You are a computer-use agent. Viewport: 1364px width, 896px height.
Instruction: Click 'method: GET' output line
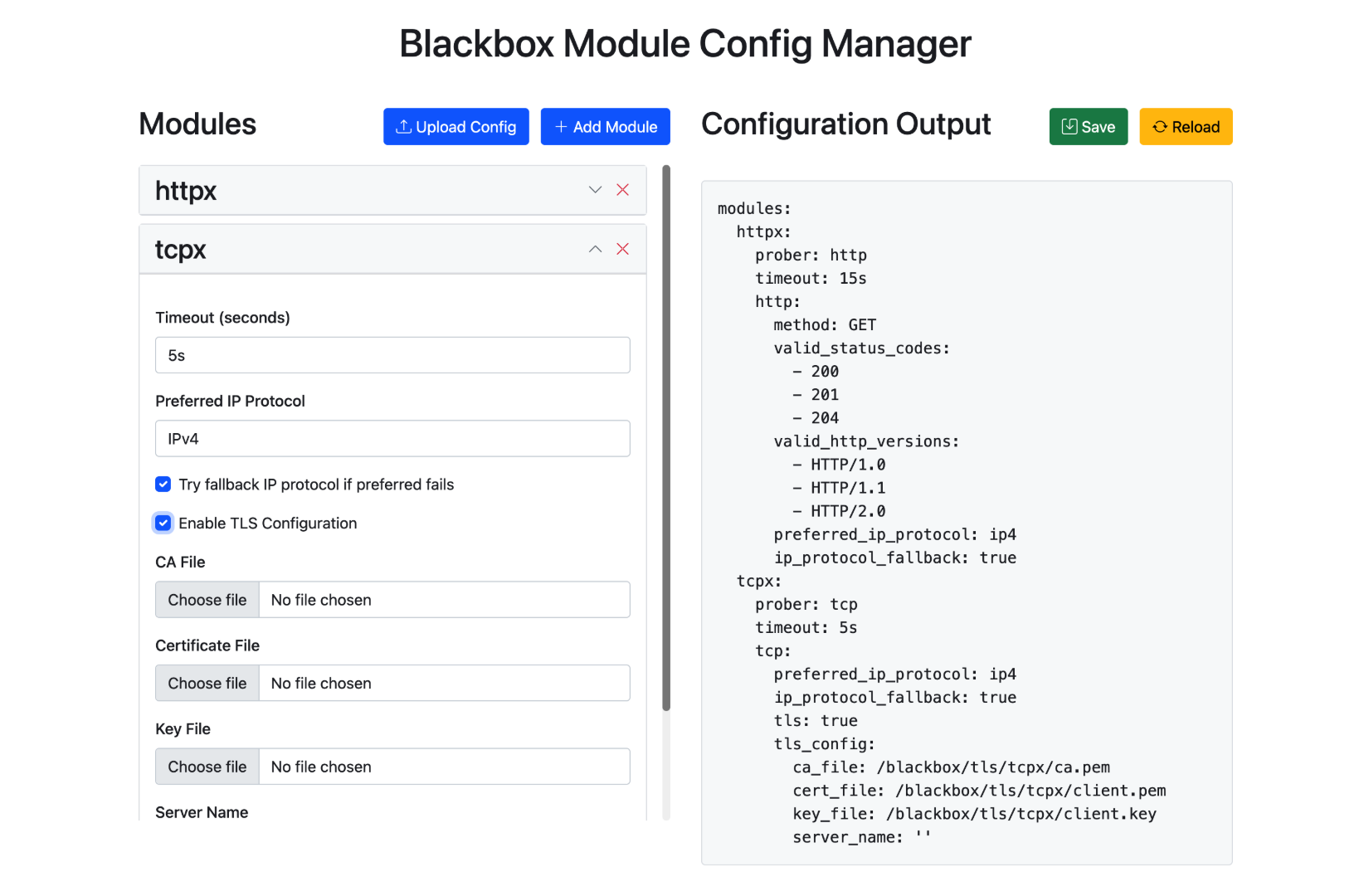point(825,324)
